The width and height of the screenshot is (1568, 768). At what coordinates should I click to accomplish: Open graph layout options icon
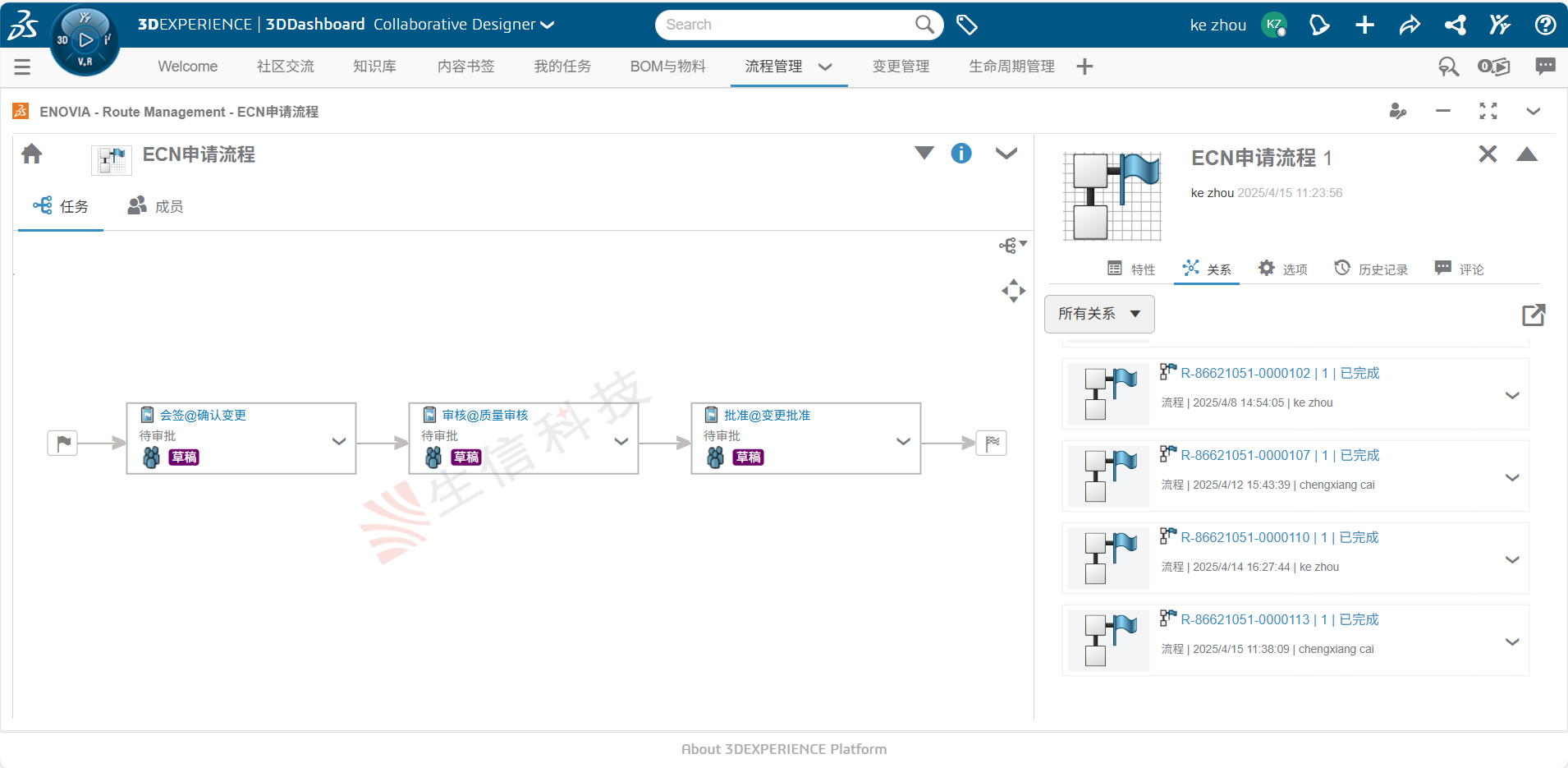pyautogui.click(x=1012, y=246)
